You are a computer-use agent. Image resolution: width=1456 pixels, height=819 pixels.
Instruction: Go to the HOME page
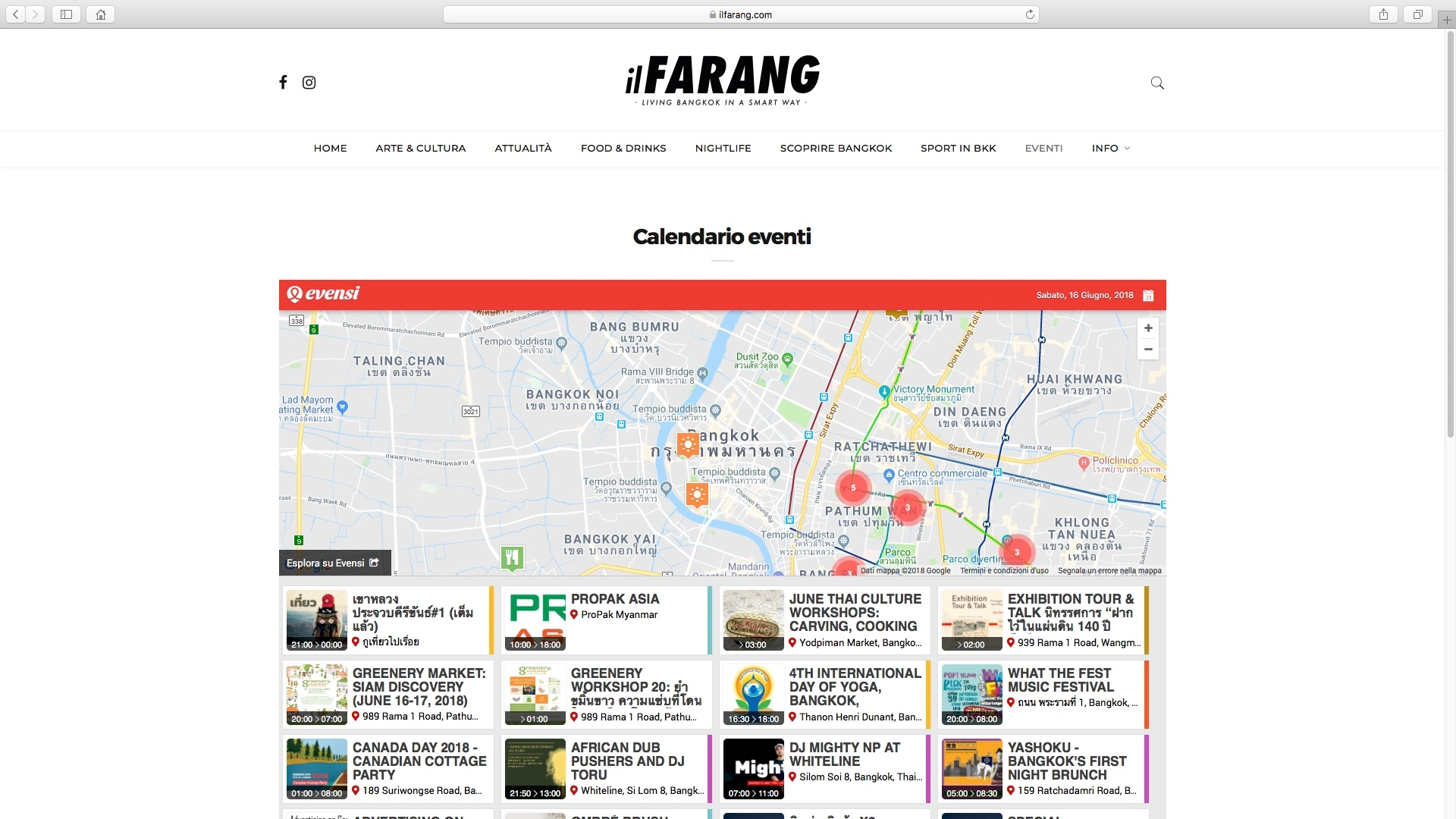coord(330,148)
